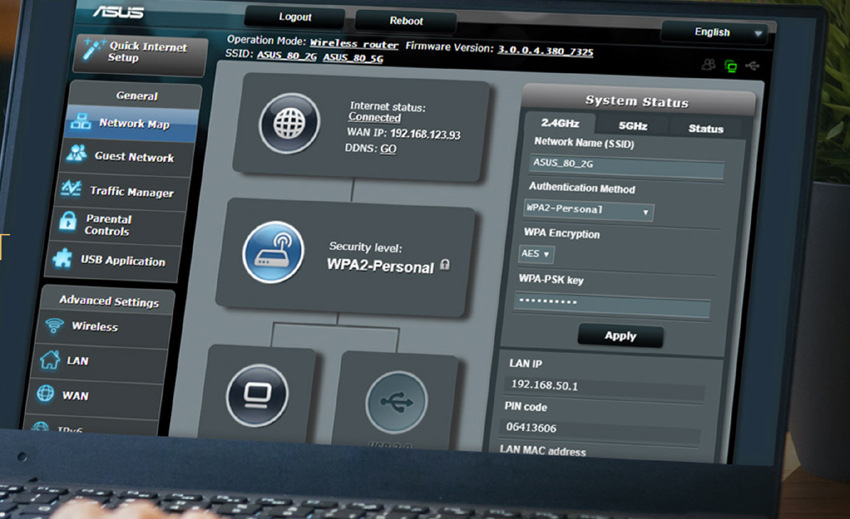Click the WAN globe icon
850x519 pixels.
point(46,393)
